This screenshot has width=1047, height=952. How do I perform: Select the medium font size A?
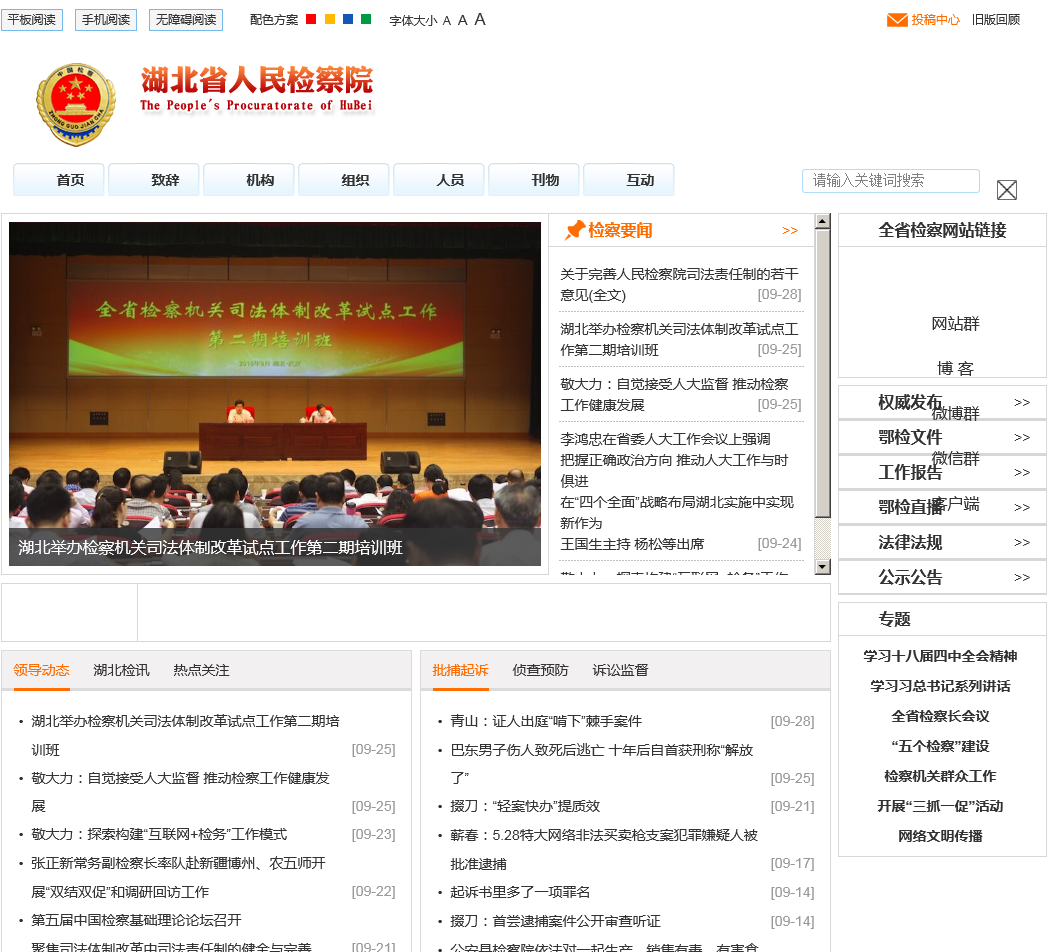(x=463, y=20)
